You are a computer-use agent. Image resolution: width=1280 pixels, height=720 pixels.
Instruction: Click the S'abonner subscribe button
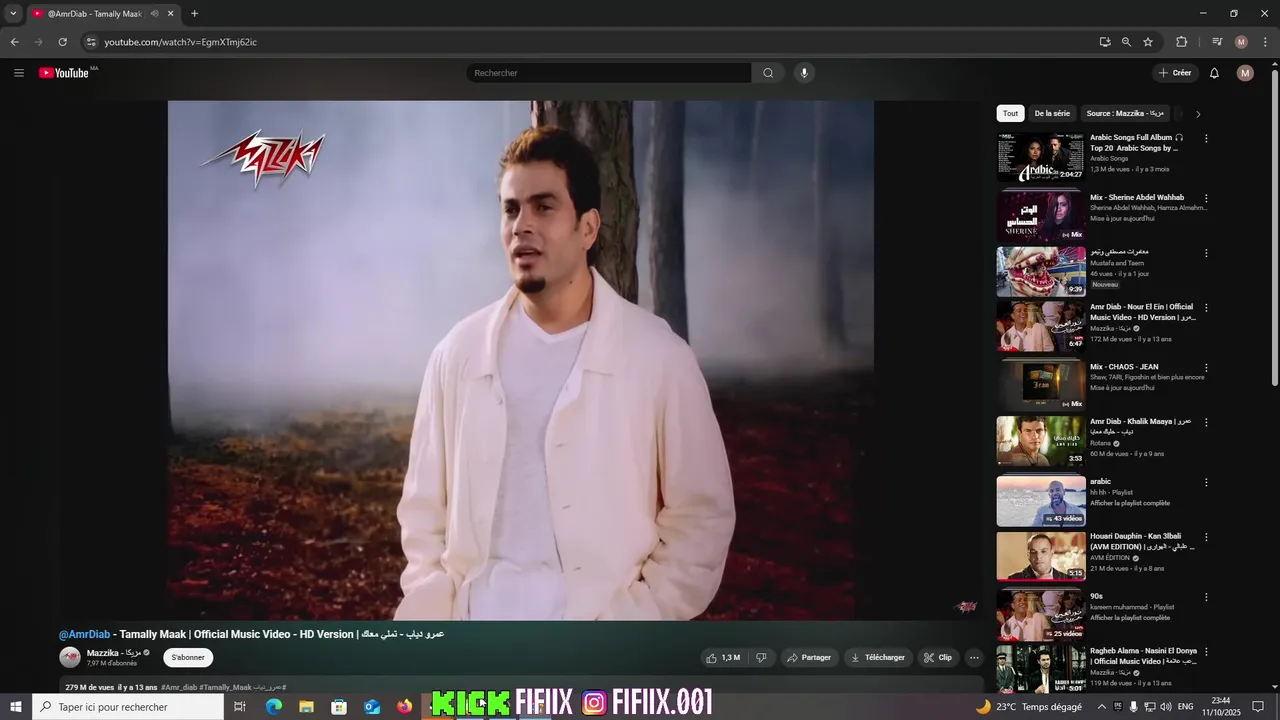(188, 657)
